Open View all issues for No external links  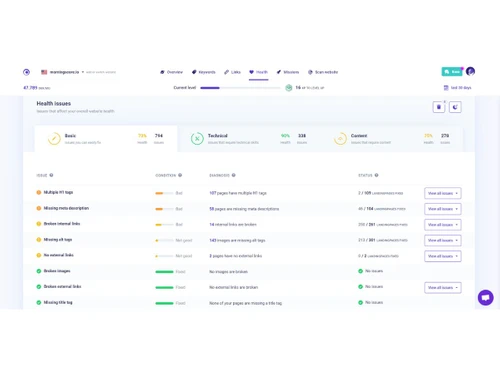(x=443, y=256)
